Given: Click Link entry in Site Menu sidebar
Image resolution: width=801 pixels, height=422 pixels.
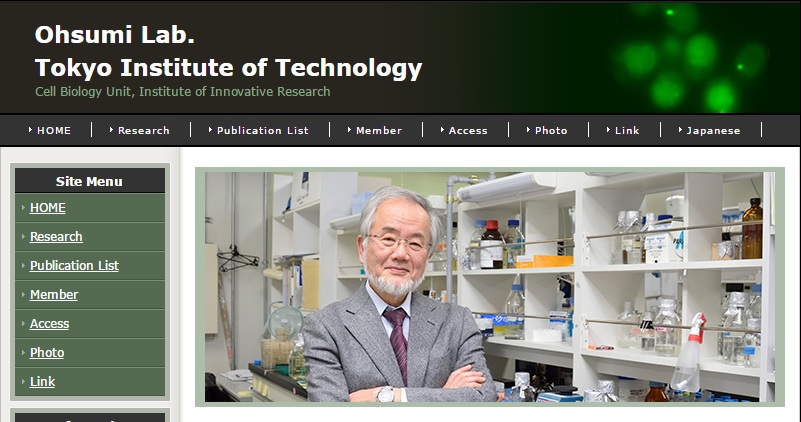Looking at the screenshot, I should (x=42, y=382).
